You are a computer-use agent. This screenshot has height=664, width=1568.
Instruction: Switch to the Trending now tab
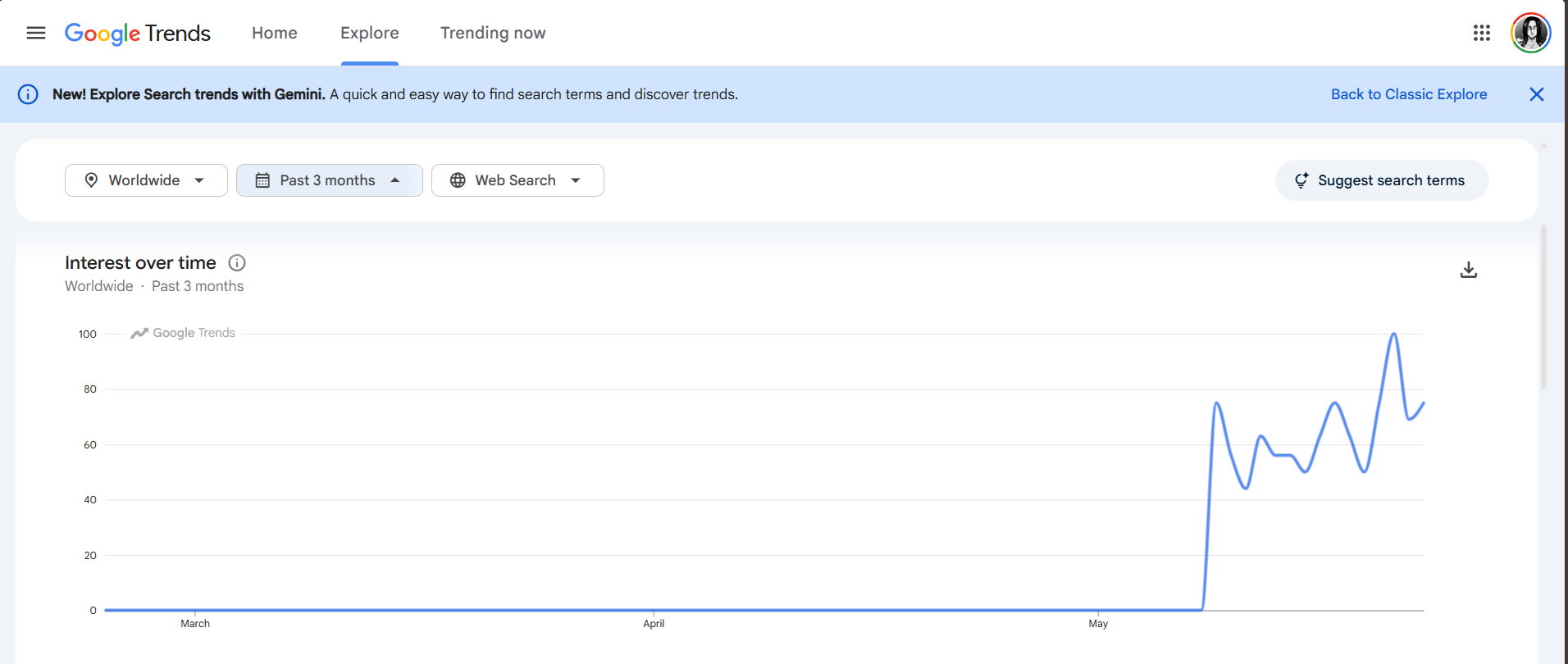pyautogui.click(x=493, y=33)
